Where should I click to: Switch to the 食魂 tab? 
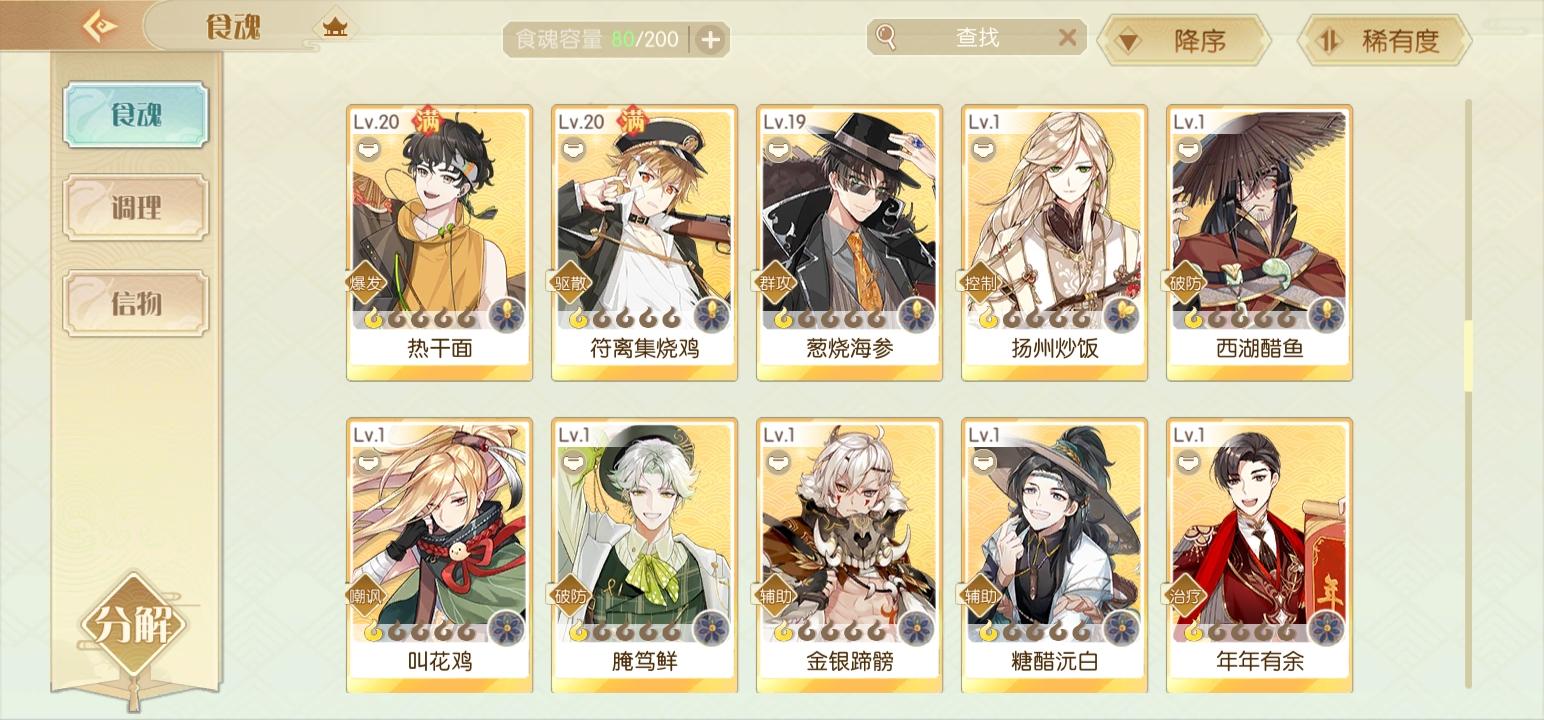coord(136,115)
